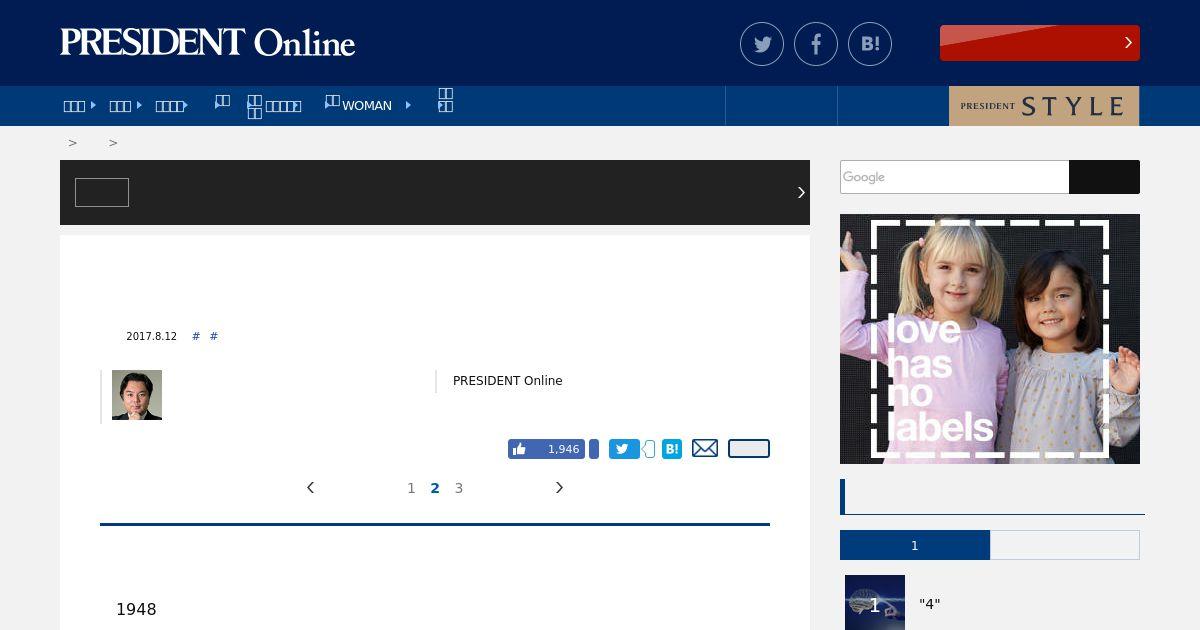Click the outlined button right of envelope
Screen dimensions: 1200x630
point(749,448)
